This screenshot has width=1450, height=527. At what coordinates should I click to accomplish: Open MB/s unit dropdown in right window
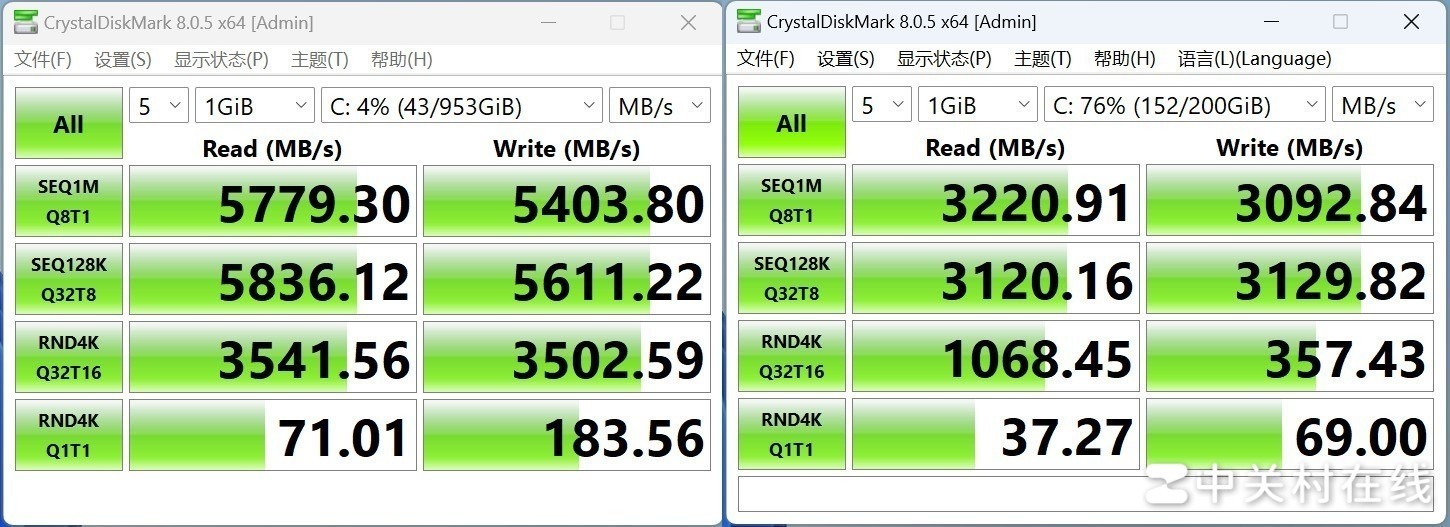[1383, 105]
